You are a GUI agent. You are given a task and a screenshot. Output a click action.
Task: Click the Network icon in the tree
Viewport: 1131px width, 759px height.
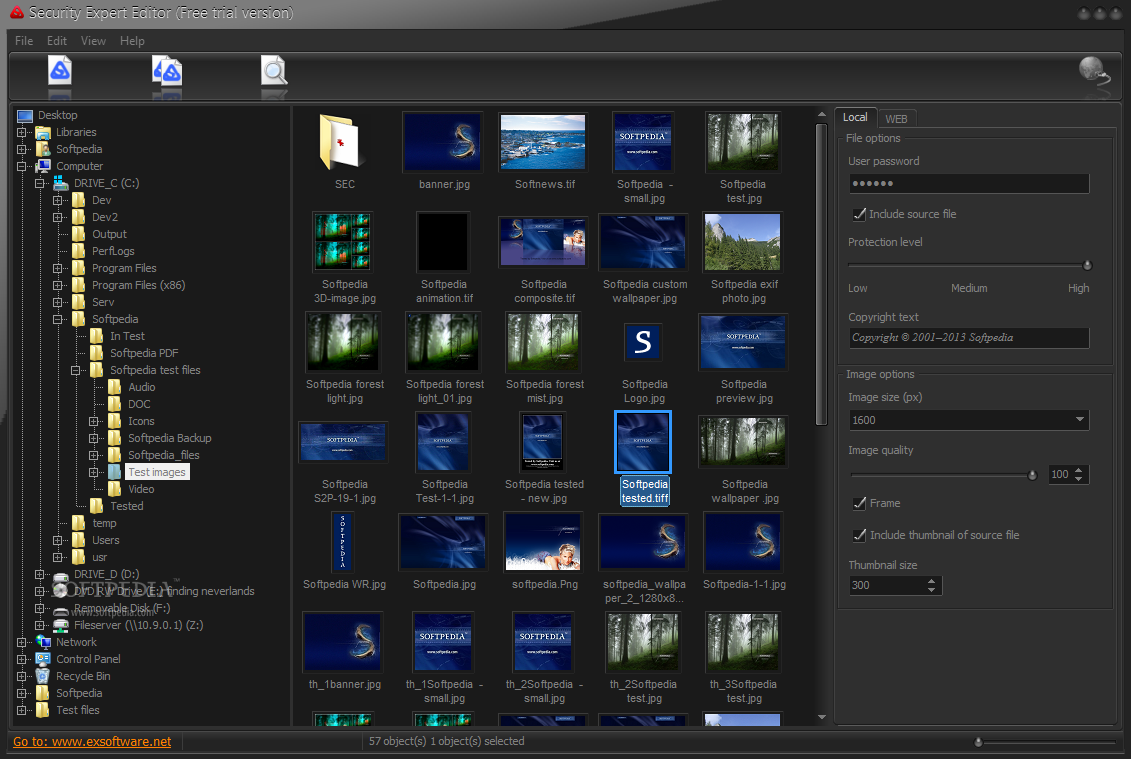43,642
